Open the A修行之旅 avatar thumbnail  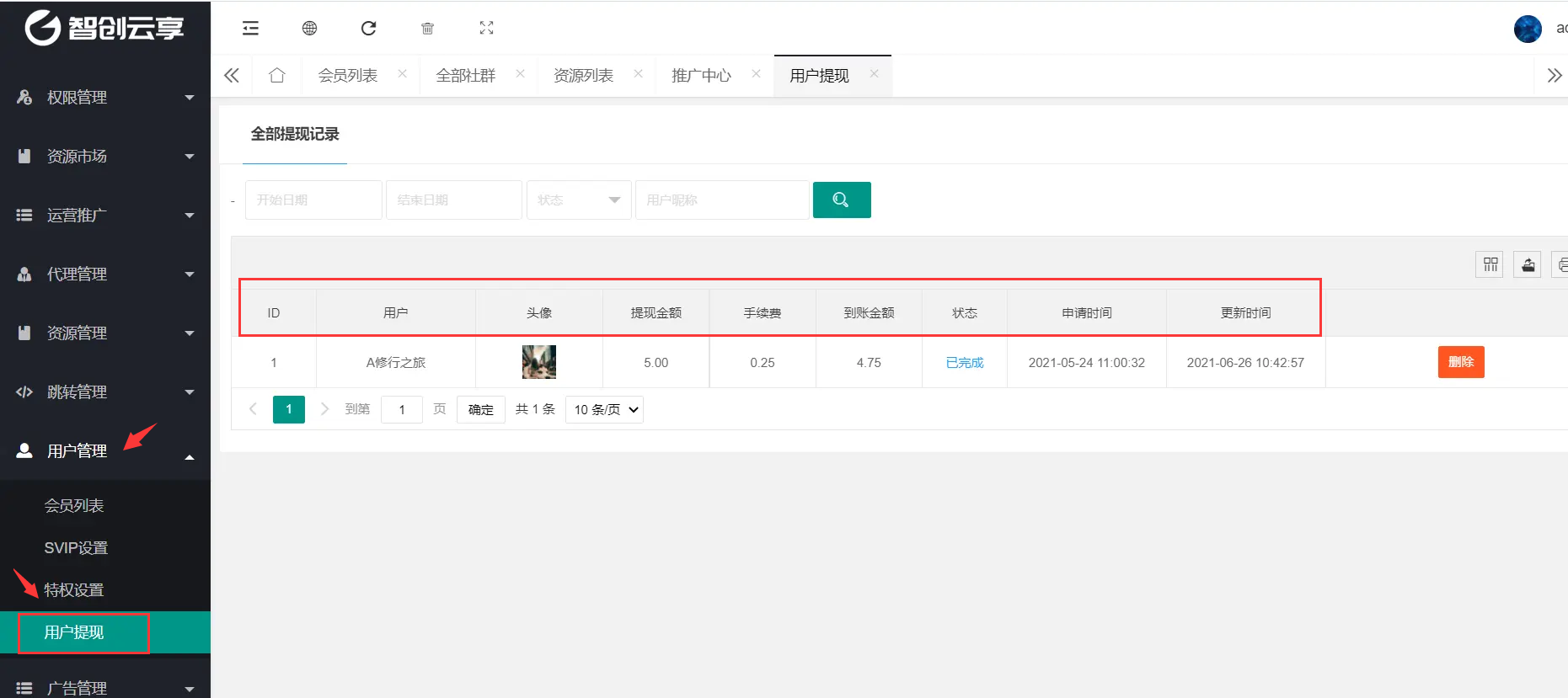(x=539, y=362)
